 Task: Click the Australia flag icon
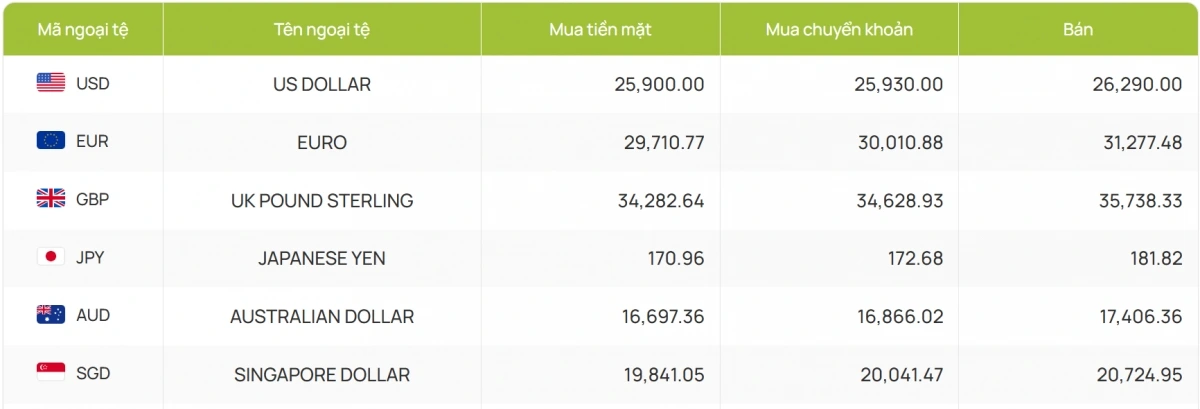51,315
